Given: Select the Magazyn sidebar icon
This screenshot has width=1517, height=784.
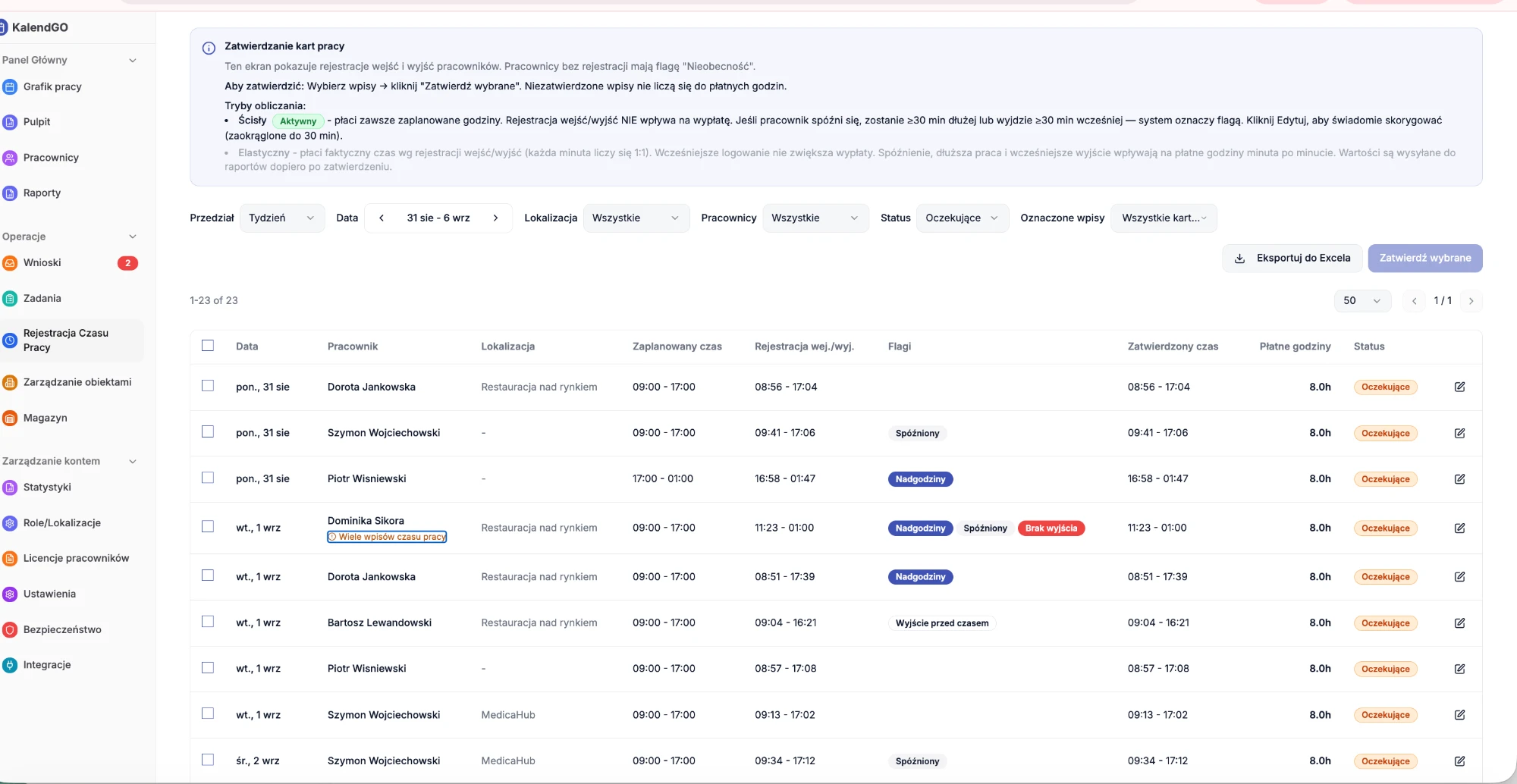Looking at the screenshot, I should (x=10, y=418).
